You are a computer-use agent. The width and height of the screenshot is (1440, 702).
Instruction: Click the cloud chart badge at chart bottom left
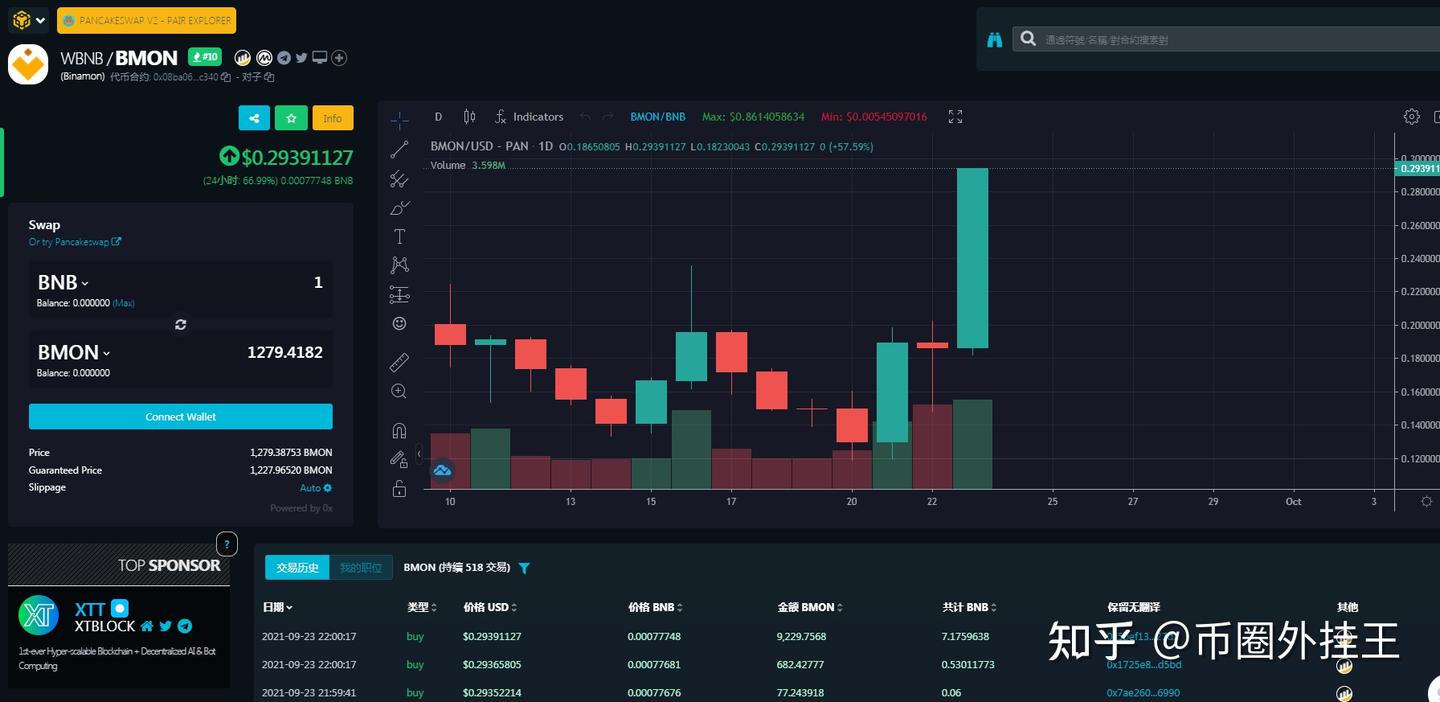[x=442, y=470]
